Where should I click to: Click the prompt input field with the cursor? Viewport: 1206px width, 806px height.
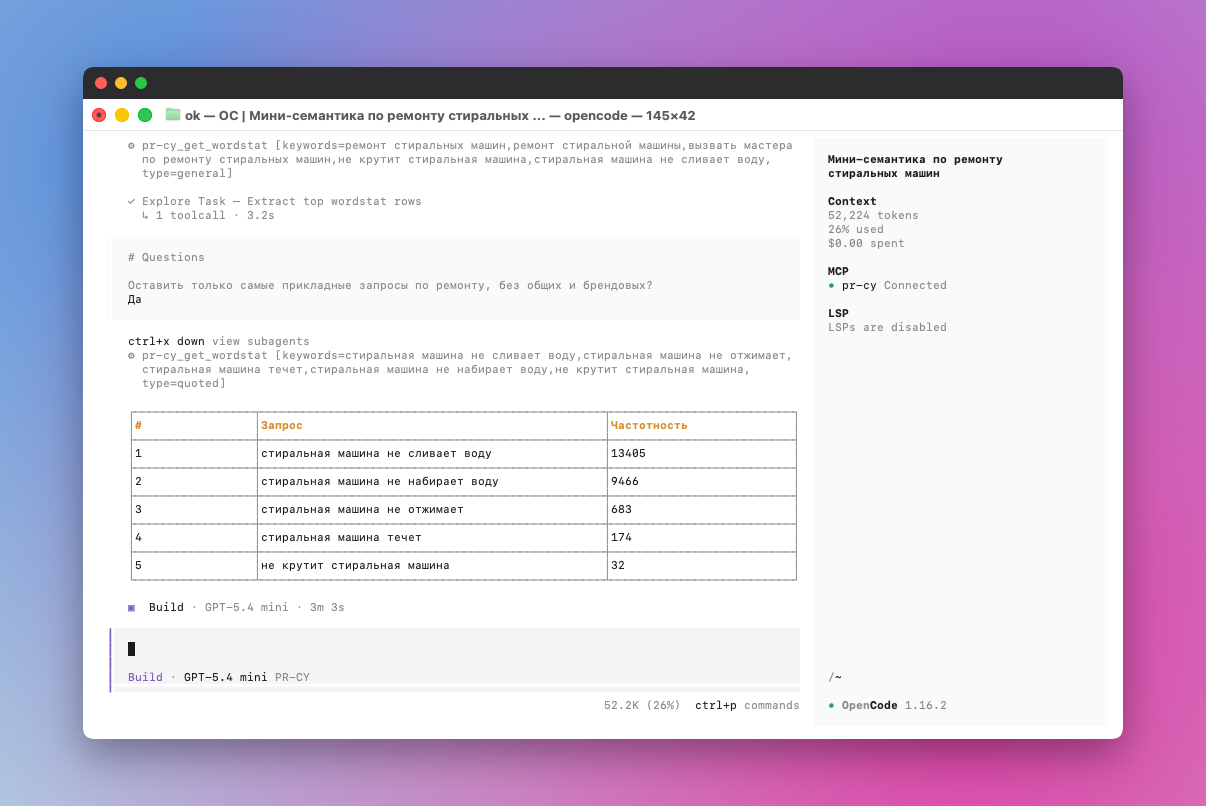(x=457, y=649)
